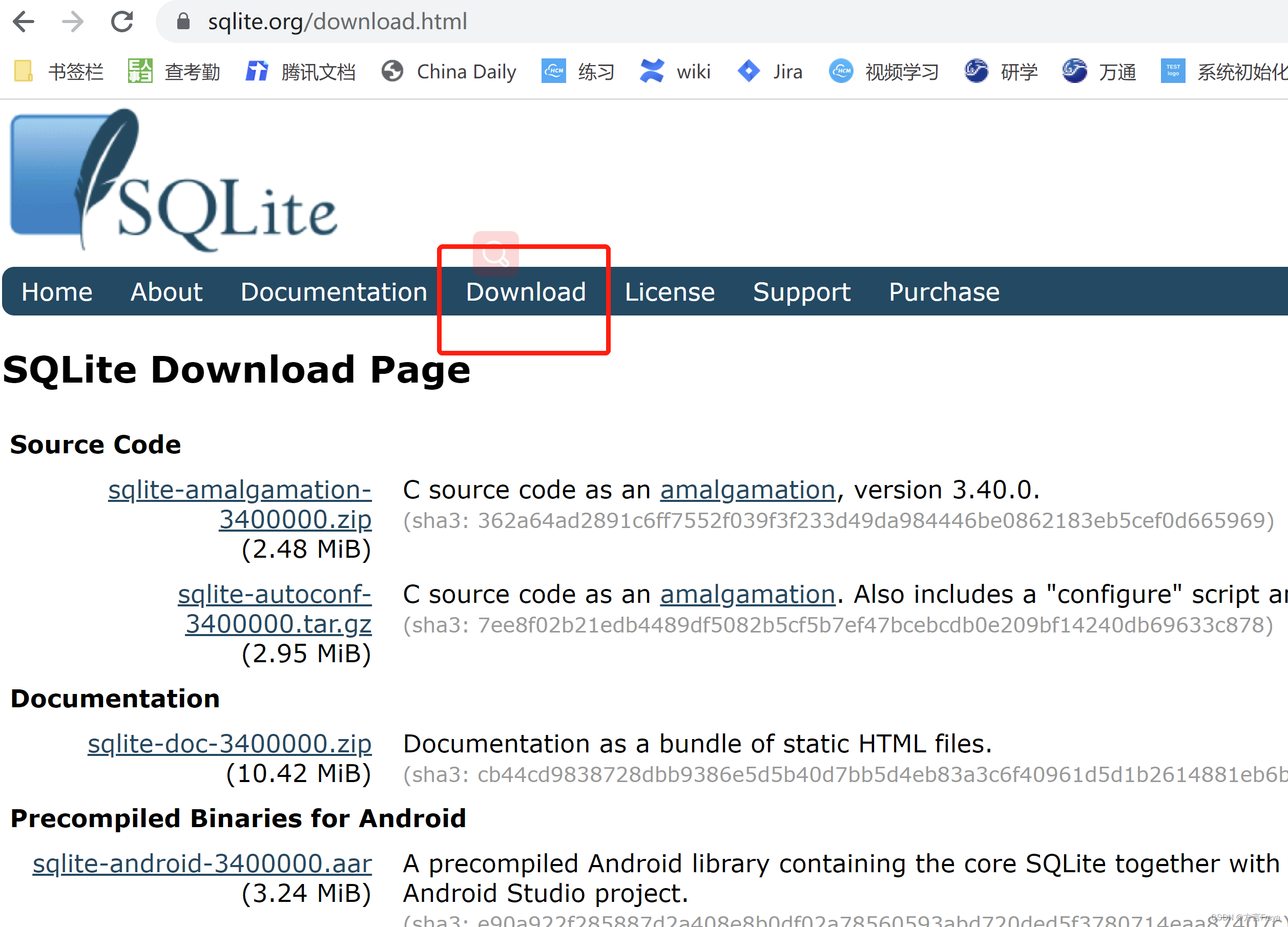The width and height of the screenshot is (1288, 927).
Task: Open the amalgamation hyperlink in the description
Action: [747, 489]
